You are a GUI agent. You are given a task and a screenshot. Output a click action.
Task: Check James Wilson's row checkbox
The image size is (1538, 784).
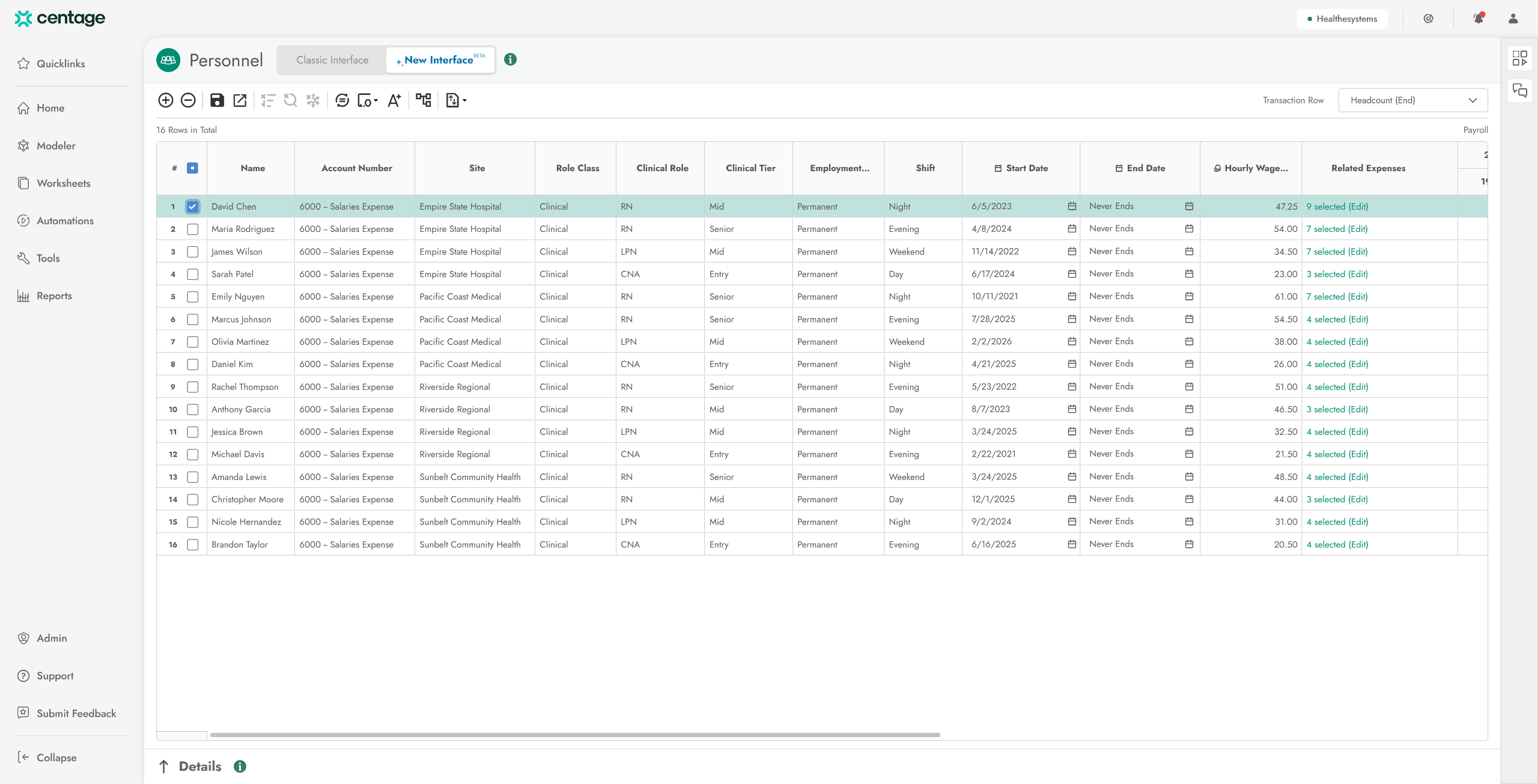point(192,252)
